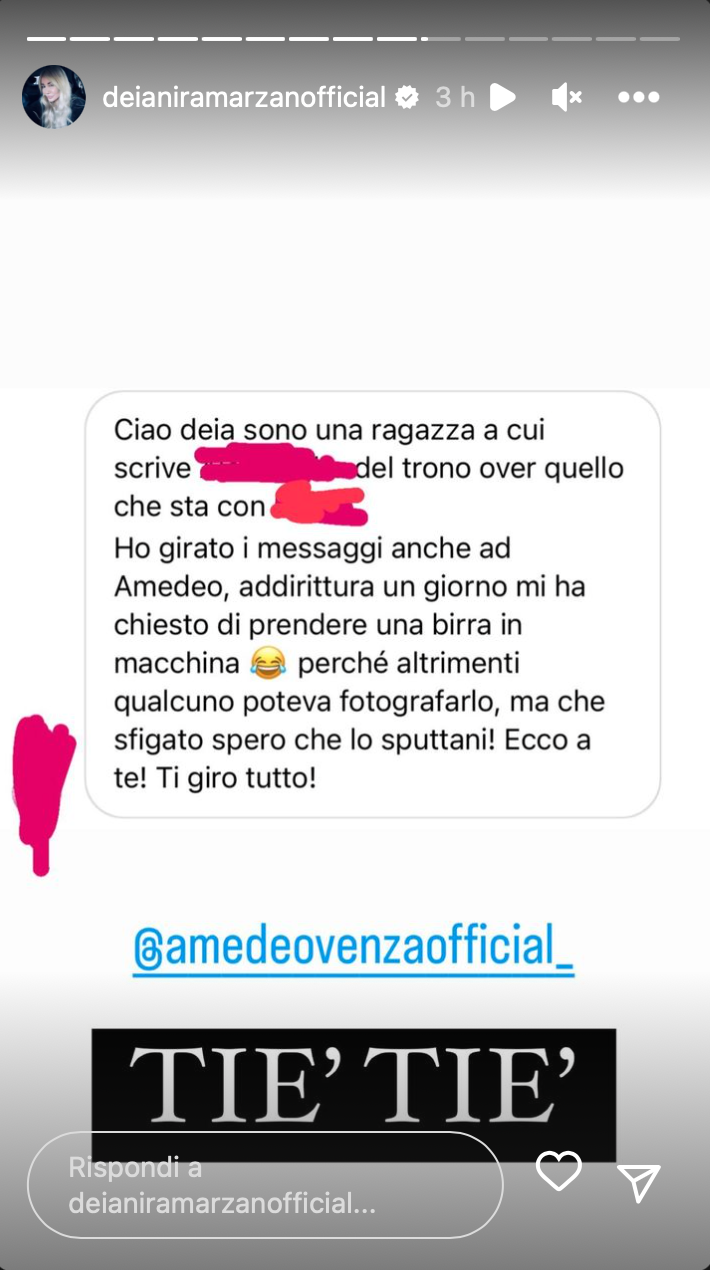
Task: Open the three-dot more options menu
Action: click(x=639, y=97)
